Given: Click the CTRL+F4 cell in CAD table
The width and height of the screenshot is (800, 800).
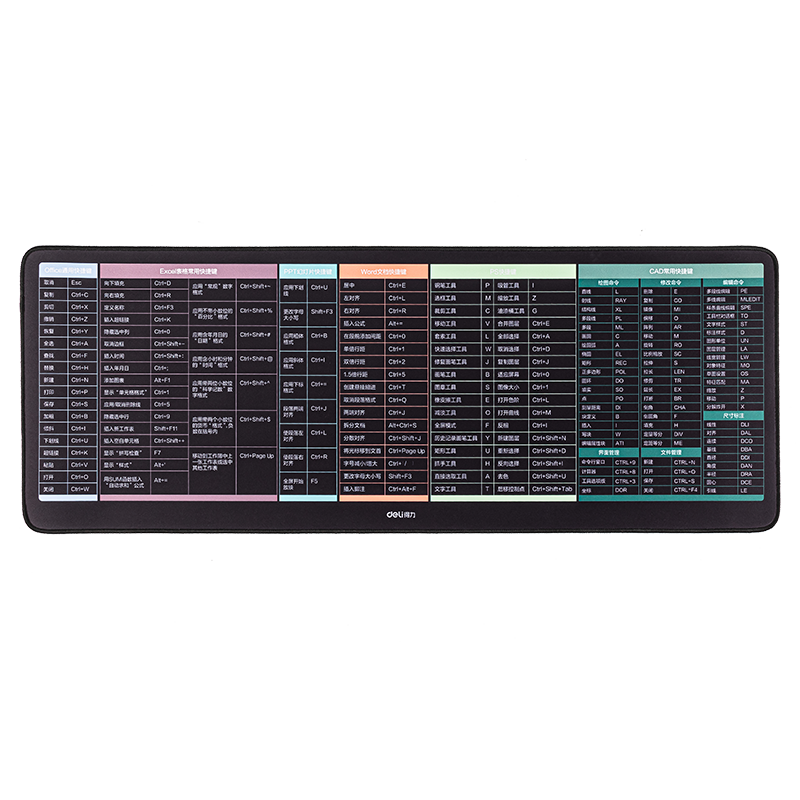Looking at the screenshot, I should (x=686, y=490).
